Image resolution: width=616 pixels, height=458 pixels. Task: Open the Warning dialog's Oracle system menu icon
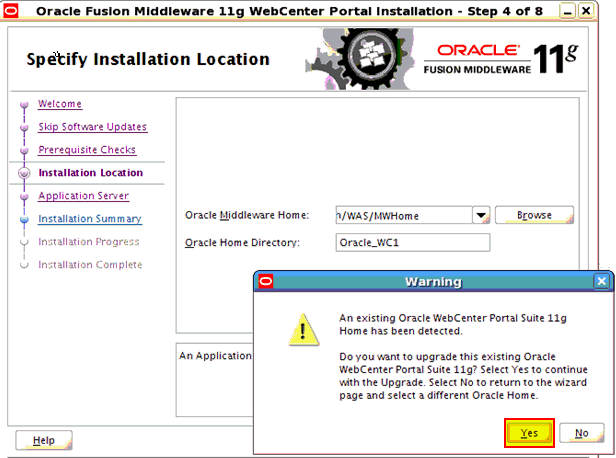[266, 282]
